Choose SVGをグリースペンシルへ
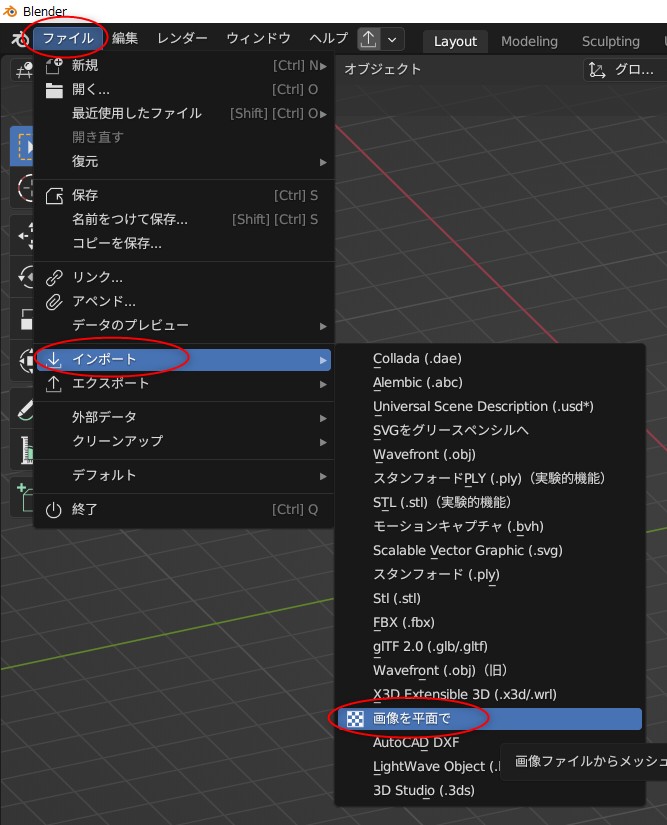The width and height of the screenshot is (667, 825). 490,431
